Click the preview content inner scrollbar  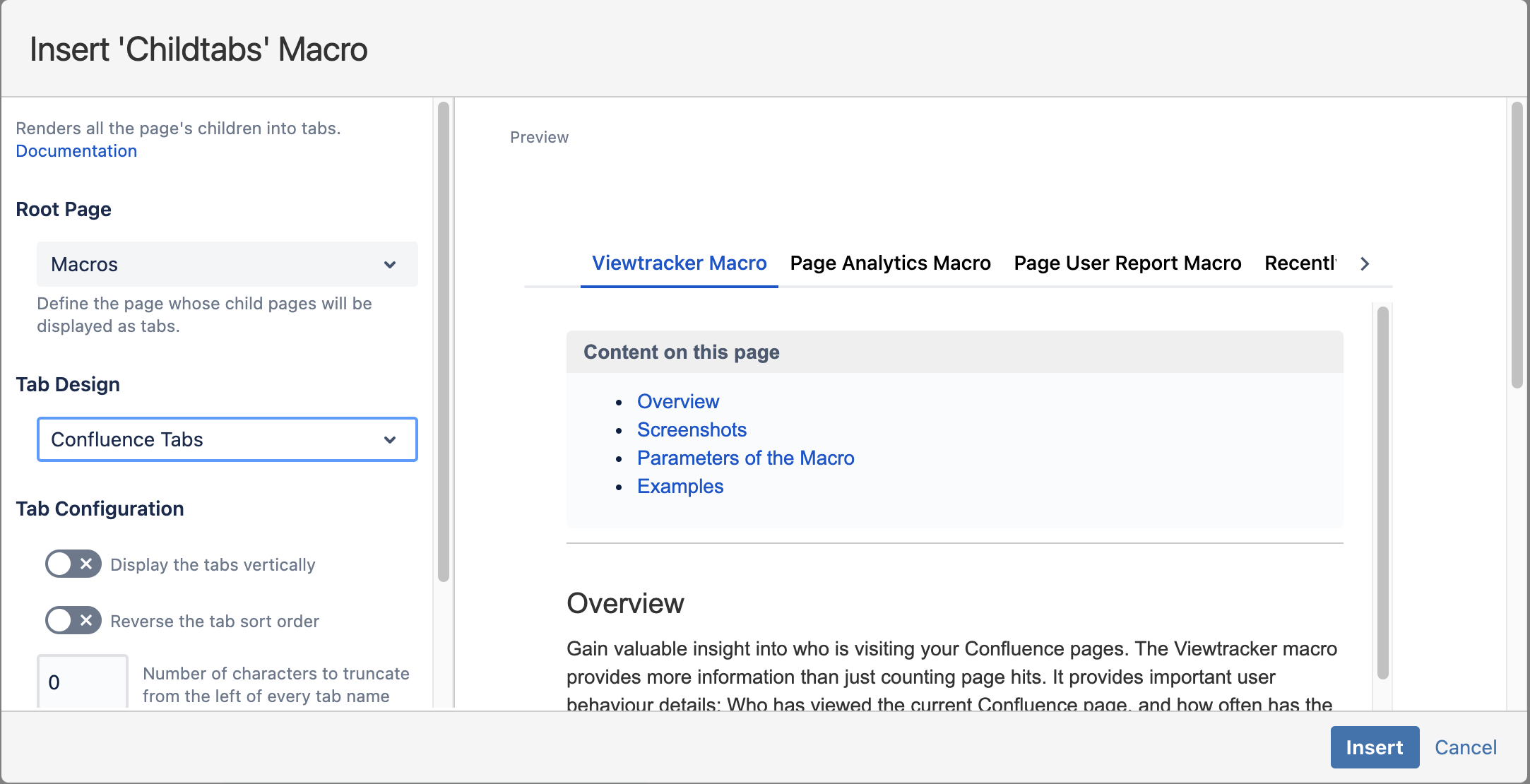(x=1382, y=492)
